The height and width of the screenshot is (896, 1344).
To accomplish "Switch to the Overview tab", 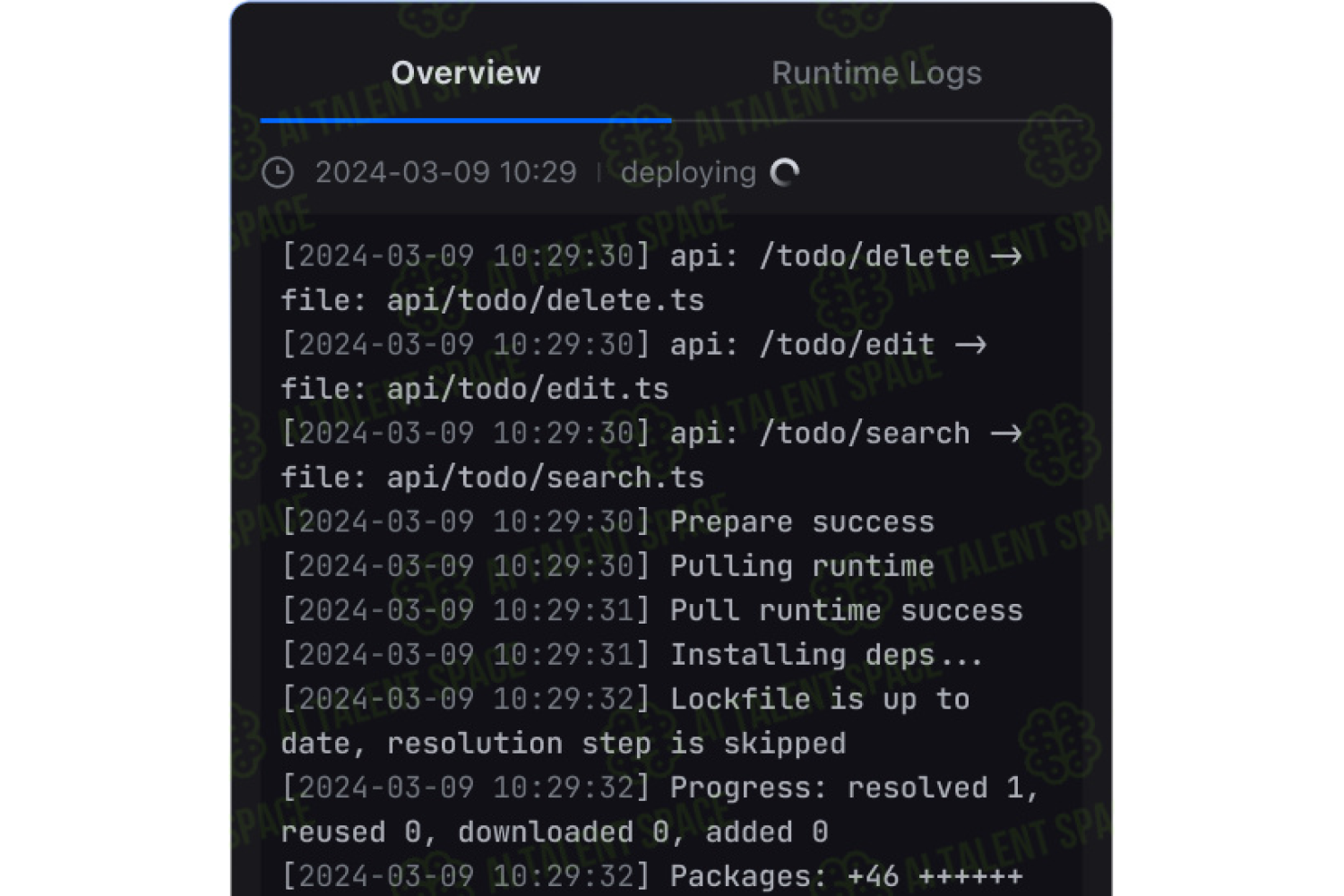I will coord(466,73).
